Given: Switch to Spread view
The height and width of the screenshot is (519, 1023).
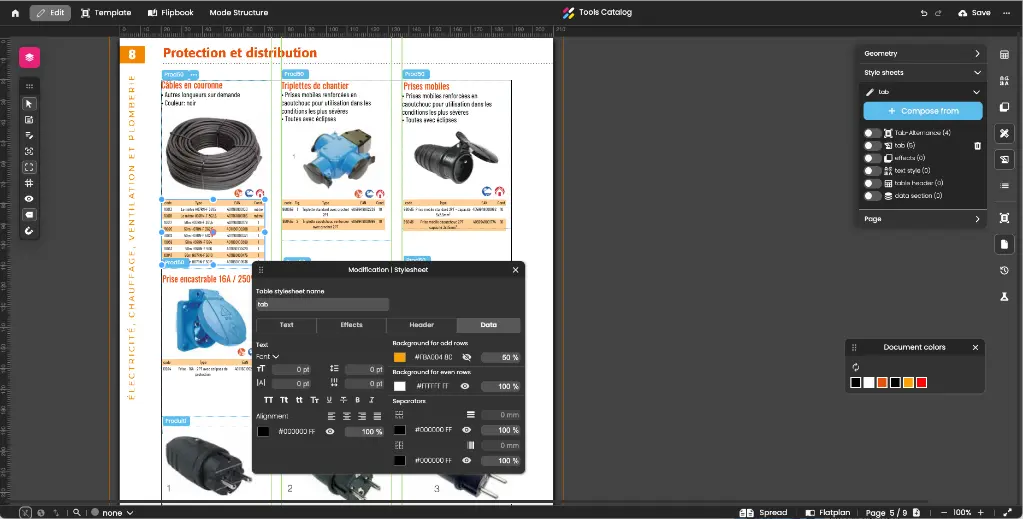Looking at the screenshot, I should [764, 512].
